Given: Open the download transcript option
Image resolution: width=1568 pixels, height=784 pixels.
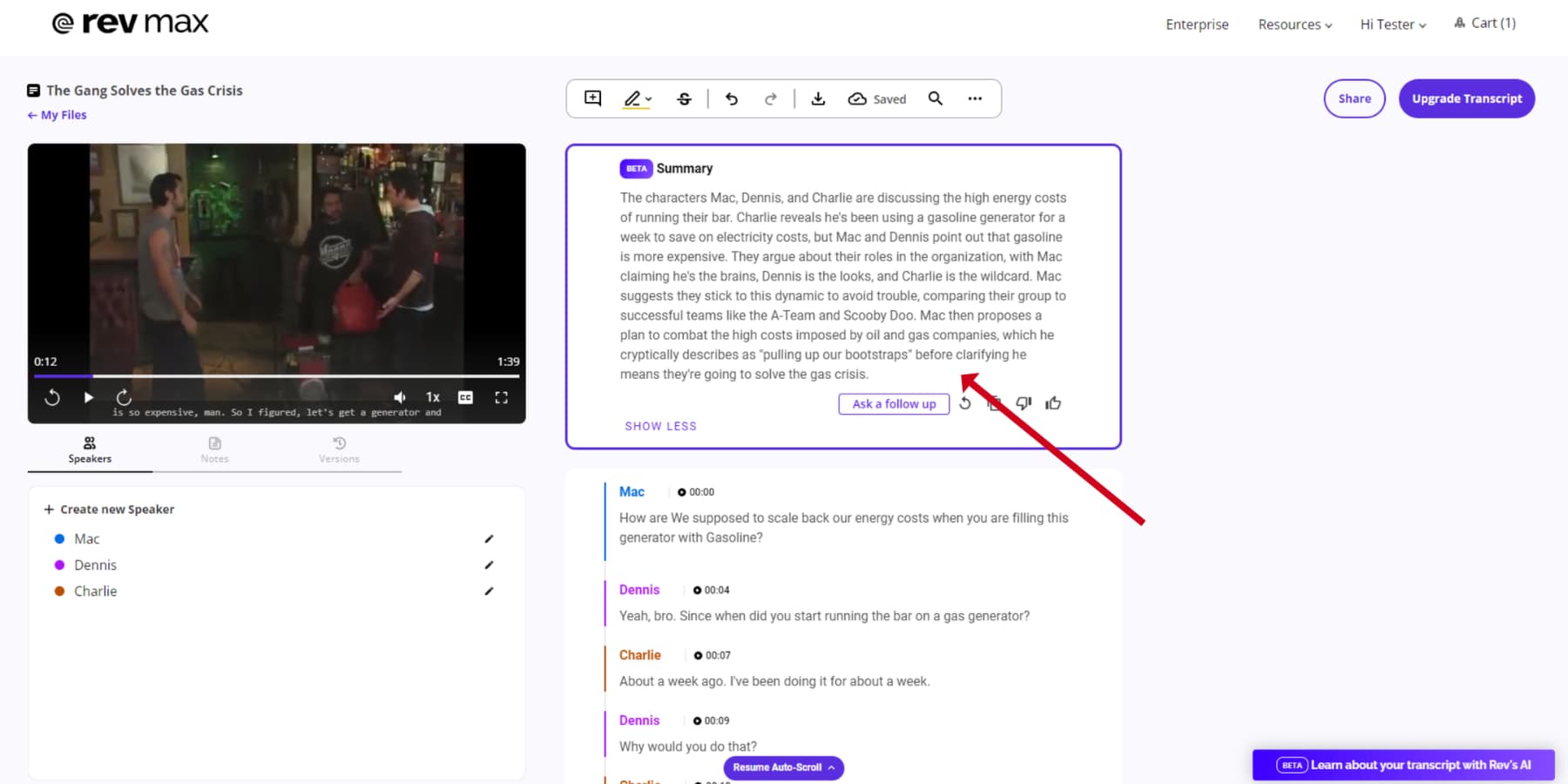Looking at the screenshot, I should 818,98.
